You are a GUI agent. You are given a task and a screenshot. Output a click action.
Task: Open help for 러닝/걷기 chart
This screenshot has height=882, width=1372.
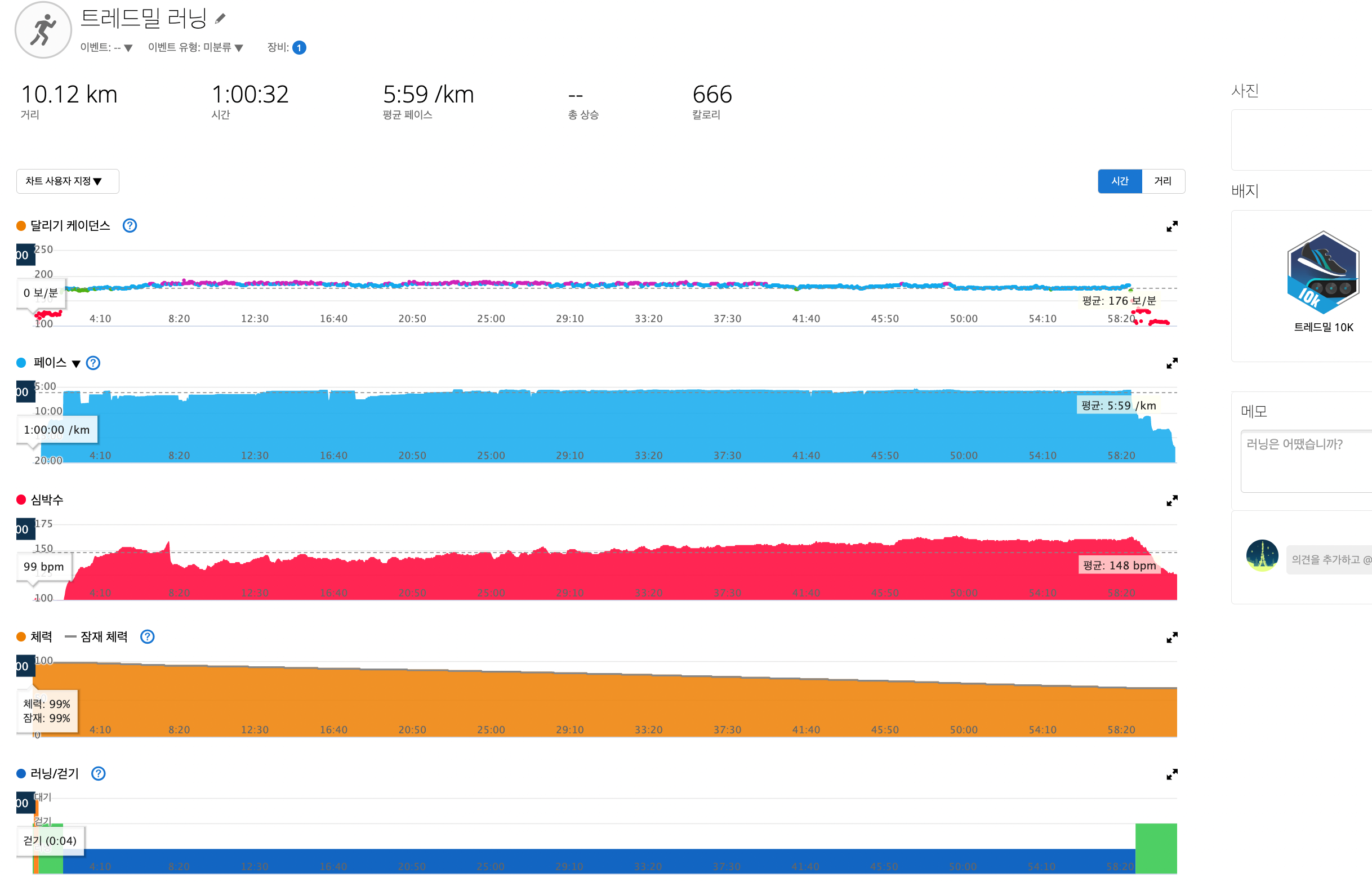point(99,774)
